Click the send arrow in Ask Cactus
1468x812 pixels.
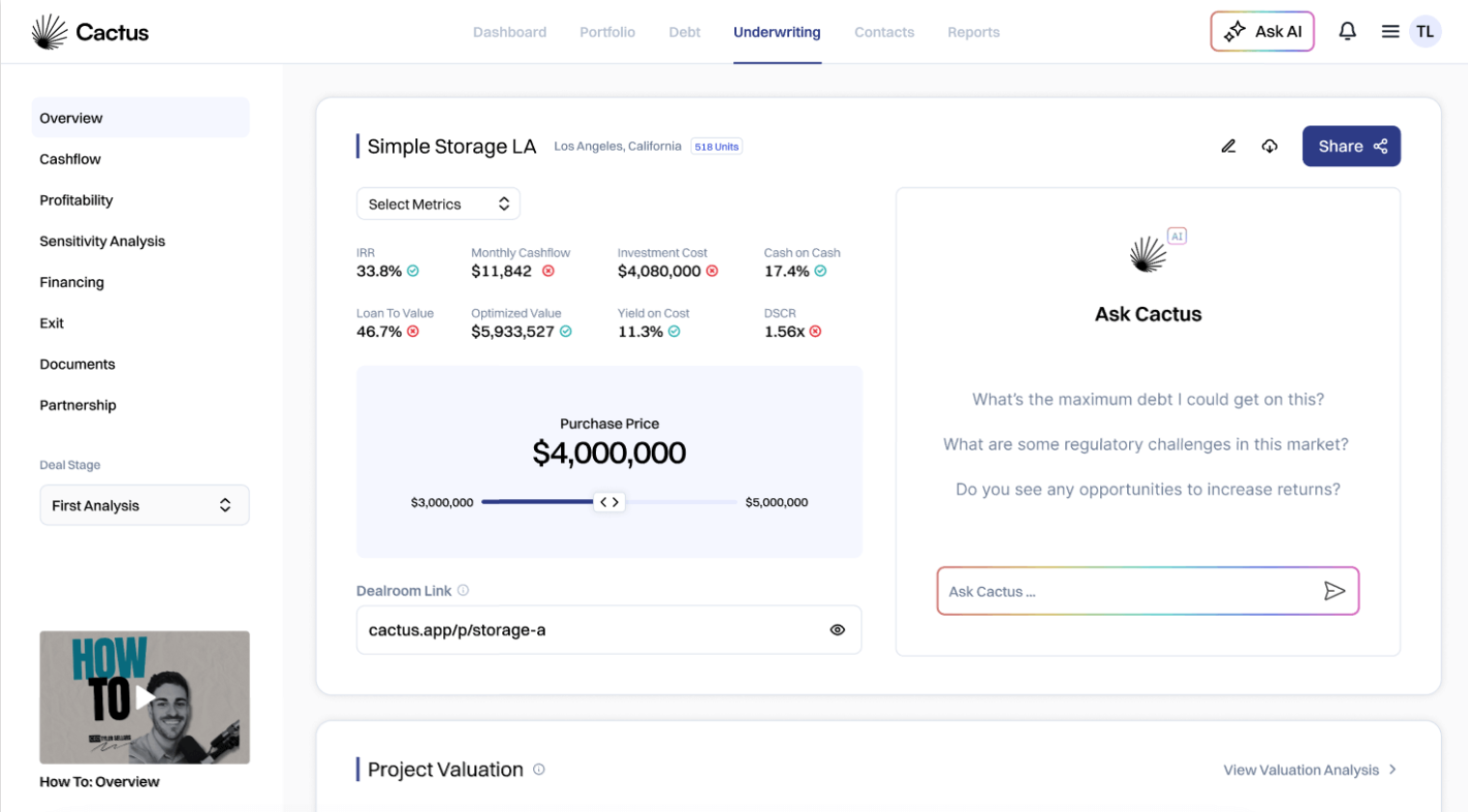pyautogui.click(x=1334, y=591)
